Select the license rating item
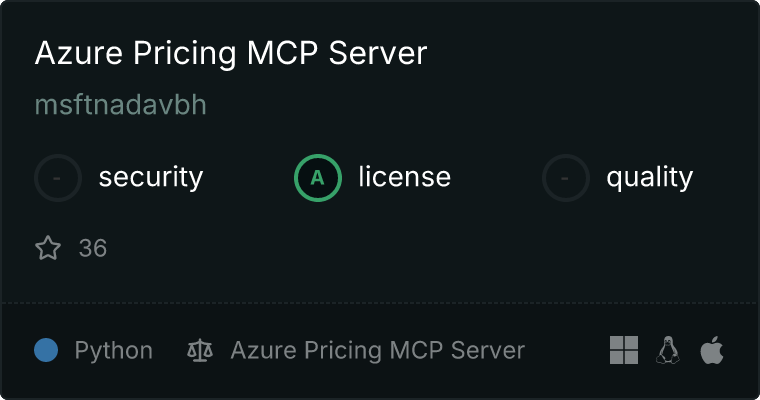Image resolution: width=760 pixels, height=400 pixels. (x=373, y=178)
